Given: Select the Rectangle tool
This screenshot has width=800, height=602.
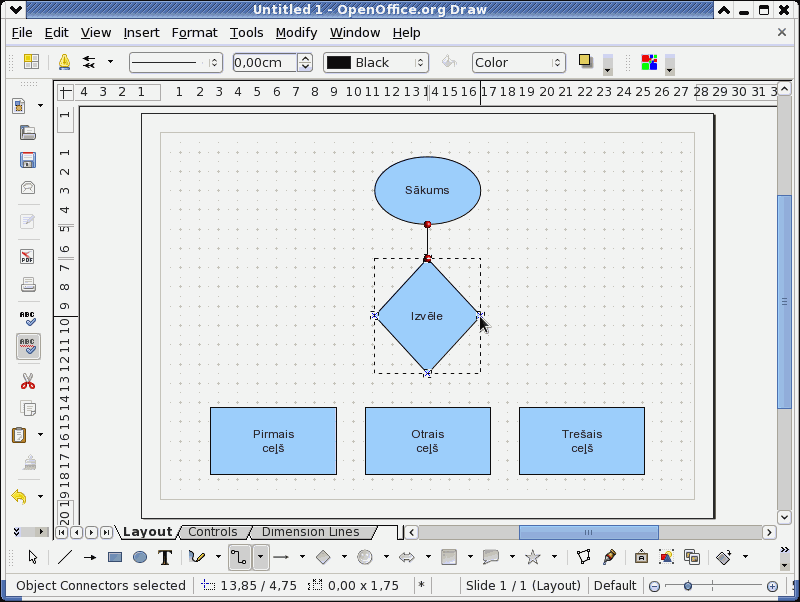Looking at the screenshot, I should [115, 557].
